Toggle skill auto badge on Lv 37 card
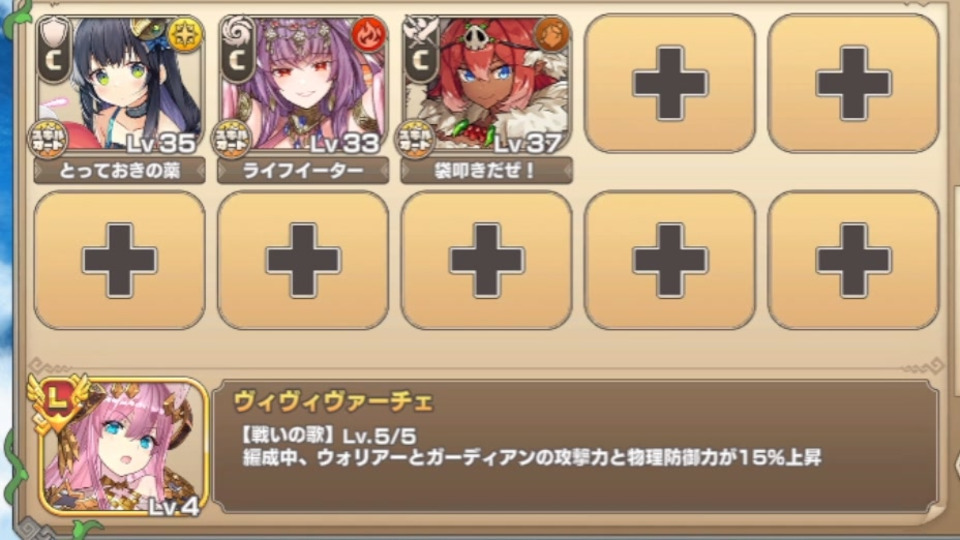This screenshot has width=960, height=540. pyautogui.click(x=415, y=139)
